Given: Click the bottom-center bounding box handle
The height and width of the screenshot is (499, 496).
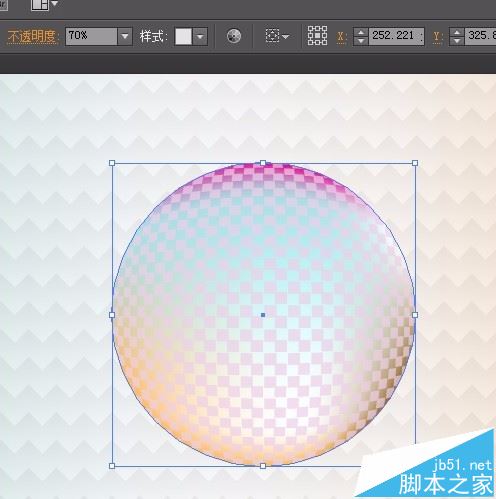Looking at the screenshot, I should [263, 466].
